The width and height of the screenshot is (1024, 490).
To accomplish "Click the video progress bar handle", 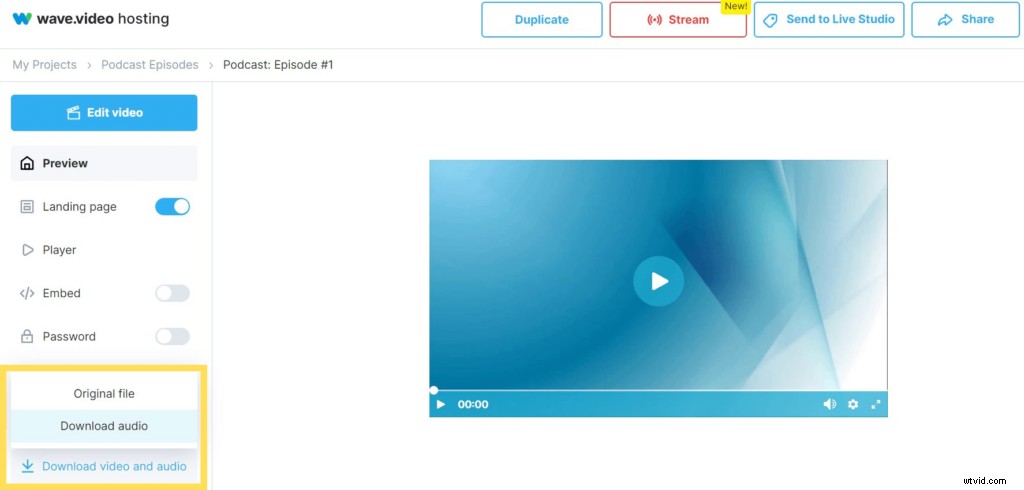I will click(434, 390).
